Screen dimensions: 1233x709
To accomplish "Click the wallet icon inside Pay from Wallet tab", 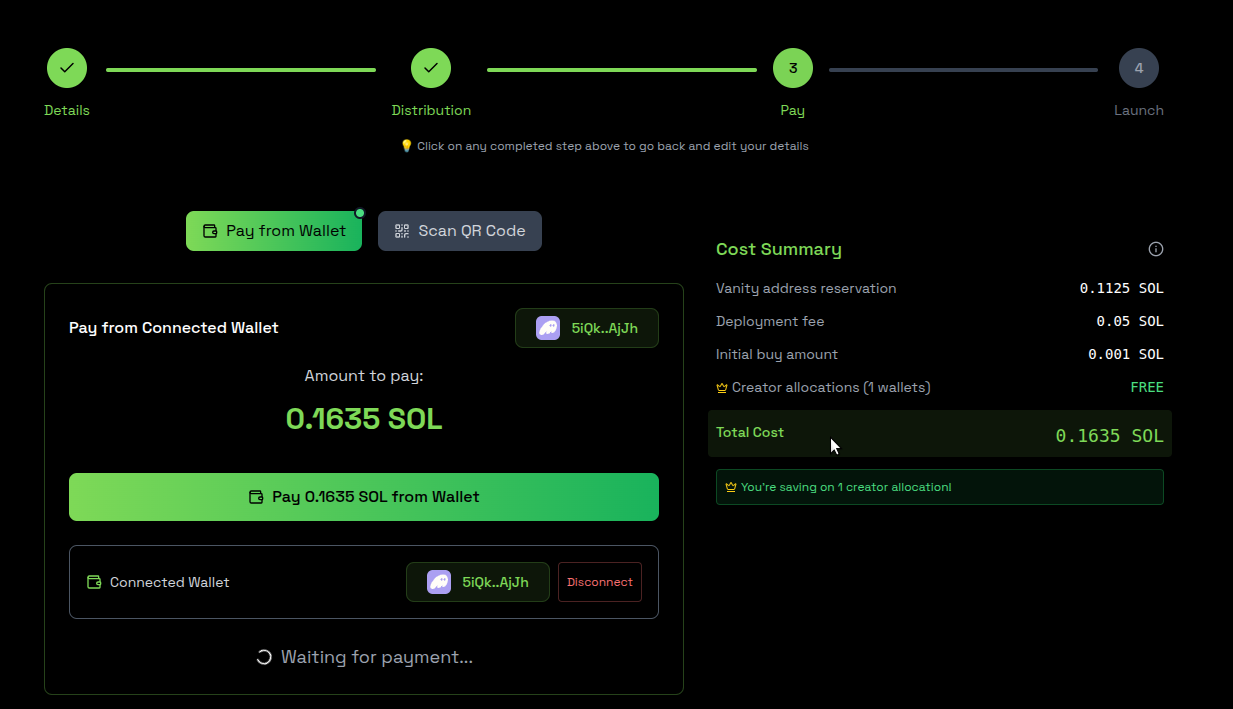I will [209, 230].
